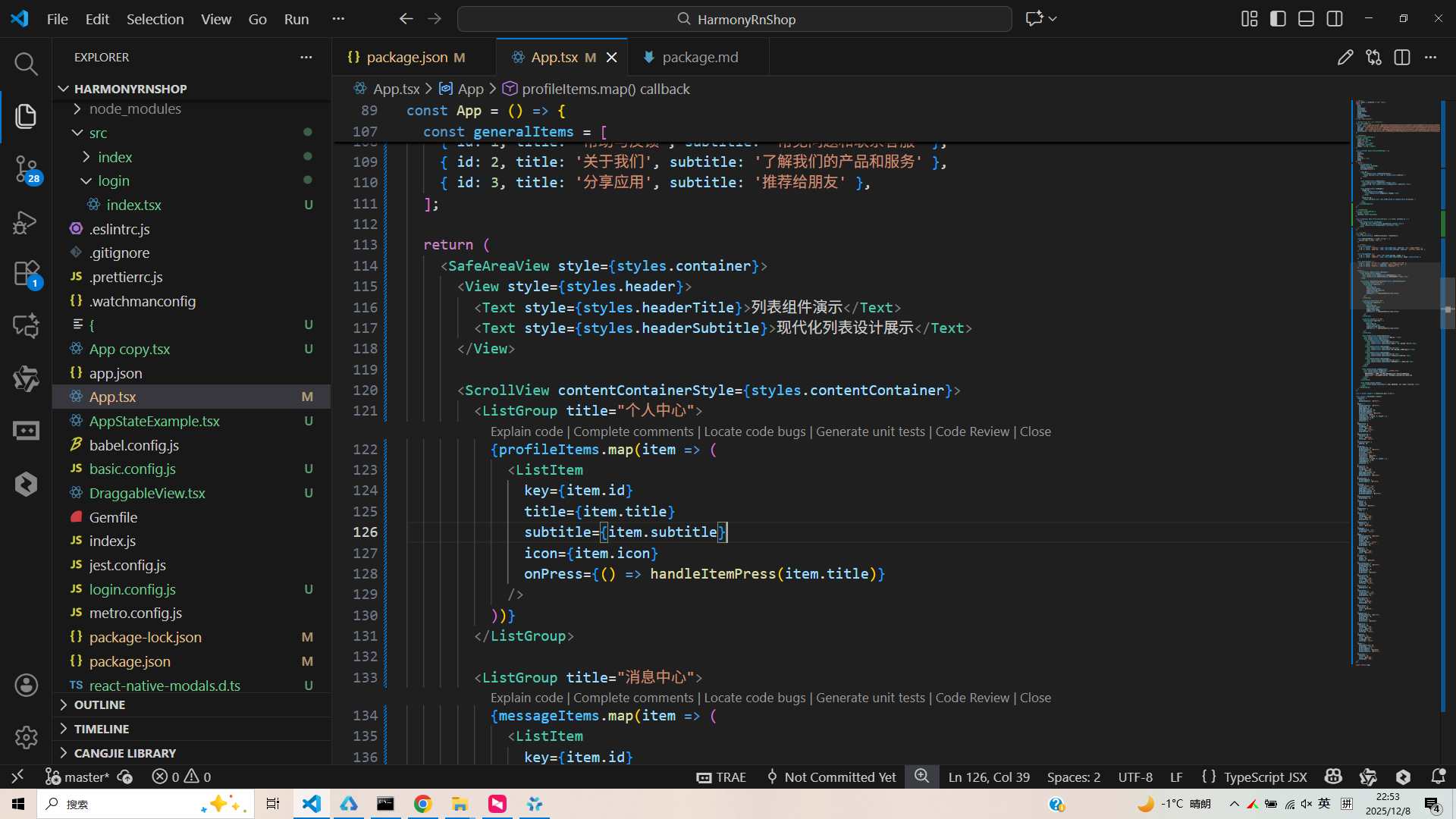
Task: Click Split Editor Right icon
Action: coord(1401,58)
